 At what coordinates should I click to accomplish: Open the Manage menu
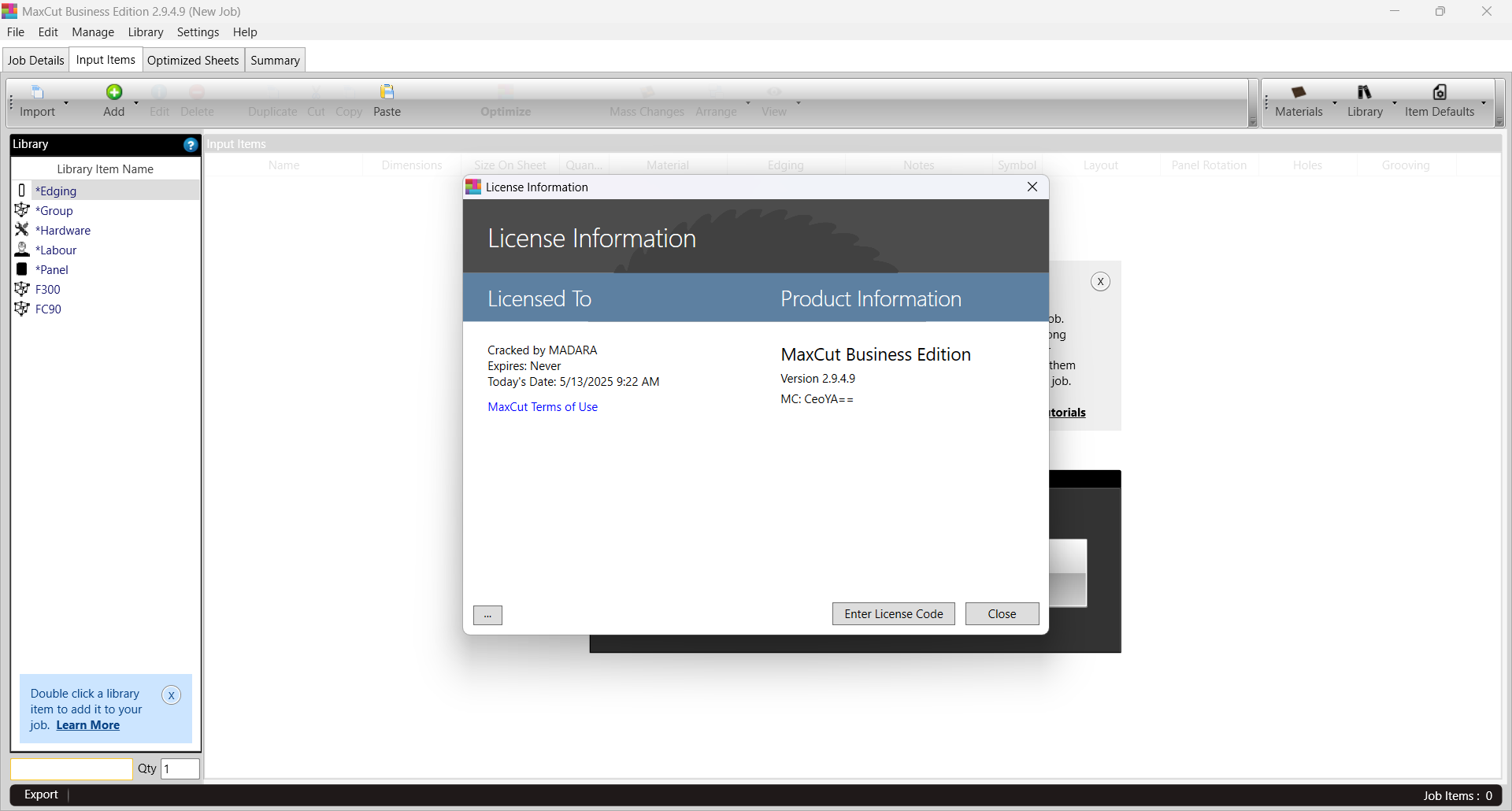coord(93,32)
